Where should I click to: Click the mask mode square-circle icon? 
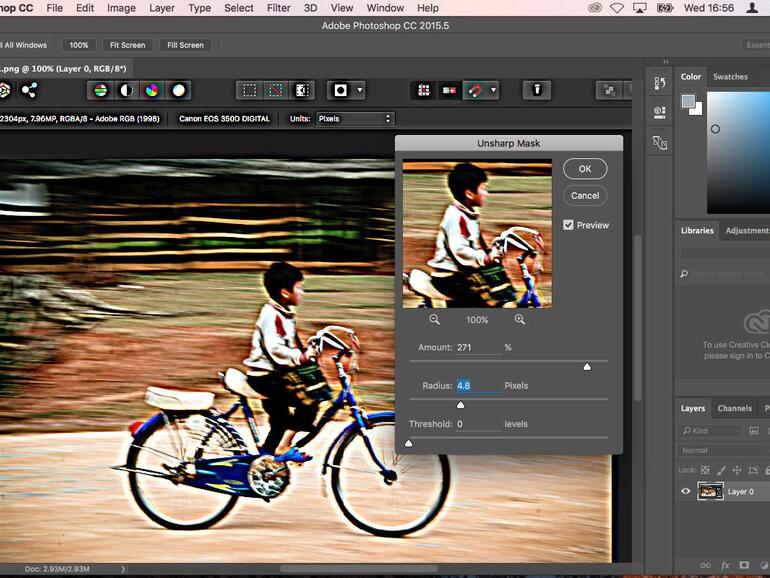click(340, 90)
